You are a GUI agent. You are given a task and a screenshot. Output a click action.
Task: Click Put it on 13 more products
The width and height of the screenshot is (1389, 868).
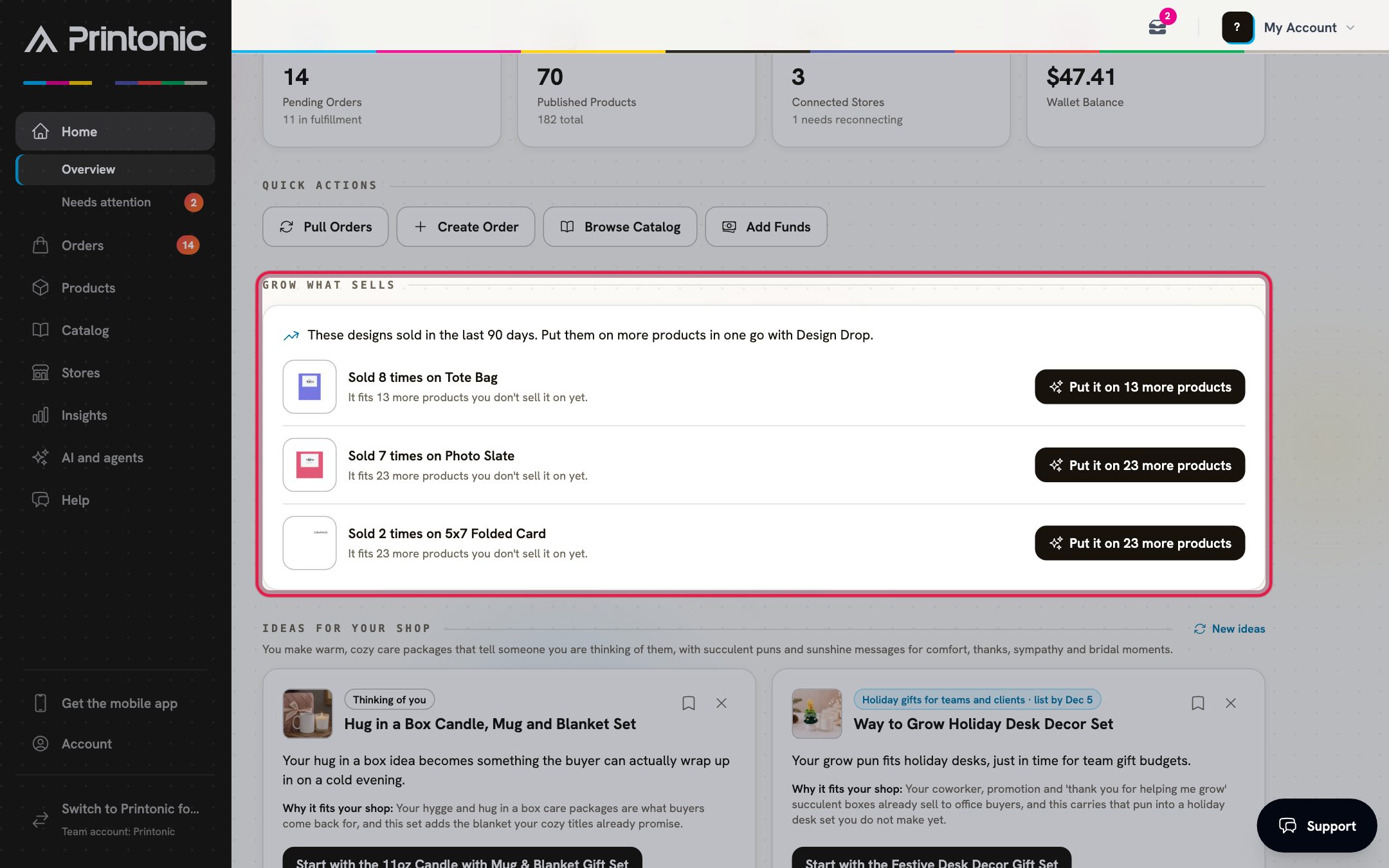click(1139, 386)
